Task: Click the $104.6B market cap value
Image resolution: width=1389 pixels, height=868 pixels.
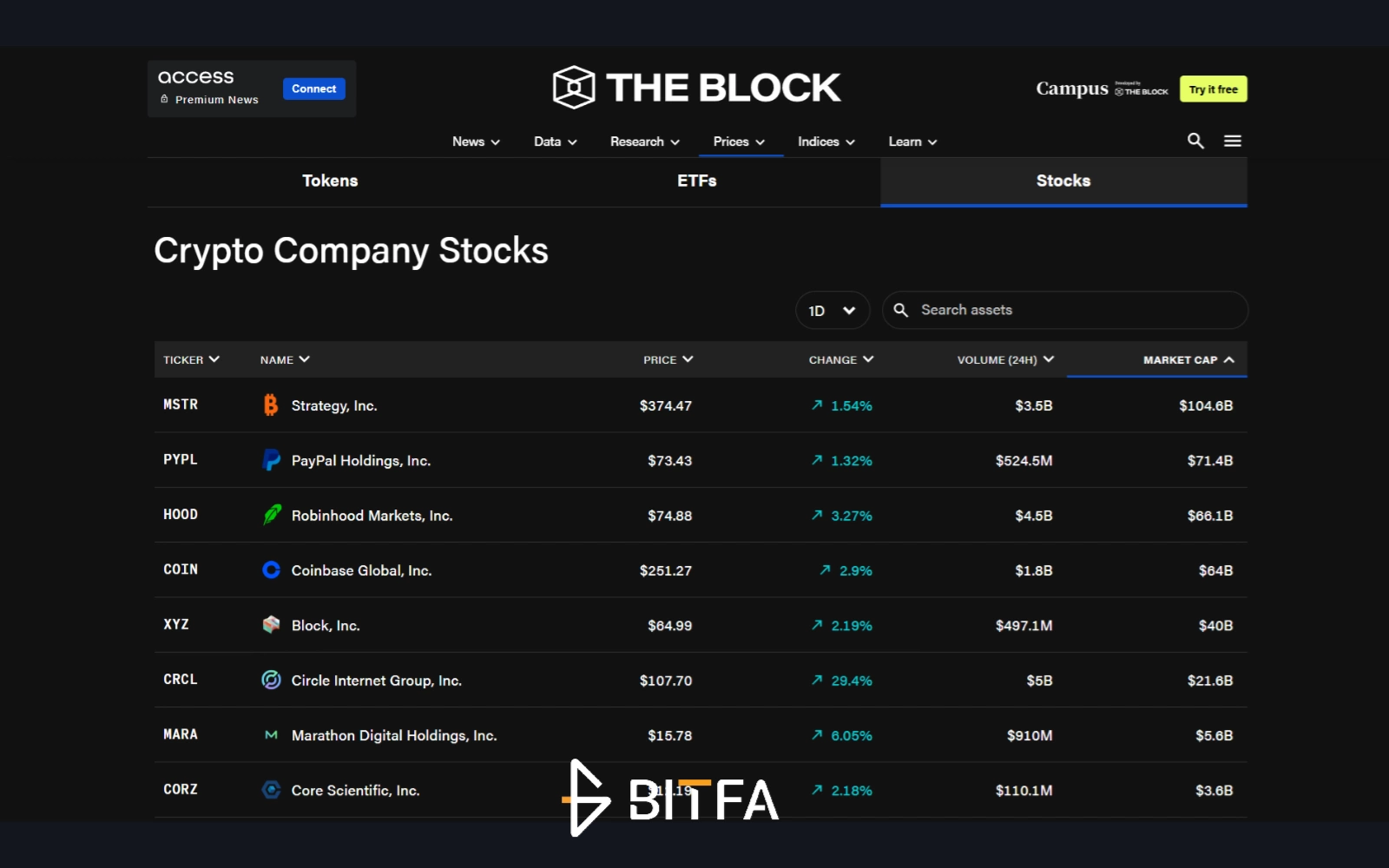Action: (x=1206, y=405)
